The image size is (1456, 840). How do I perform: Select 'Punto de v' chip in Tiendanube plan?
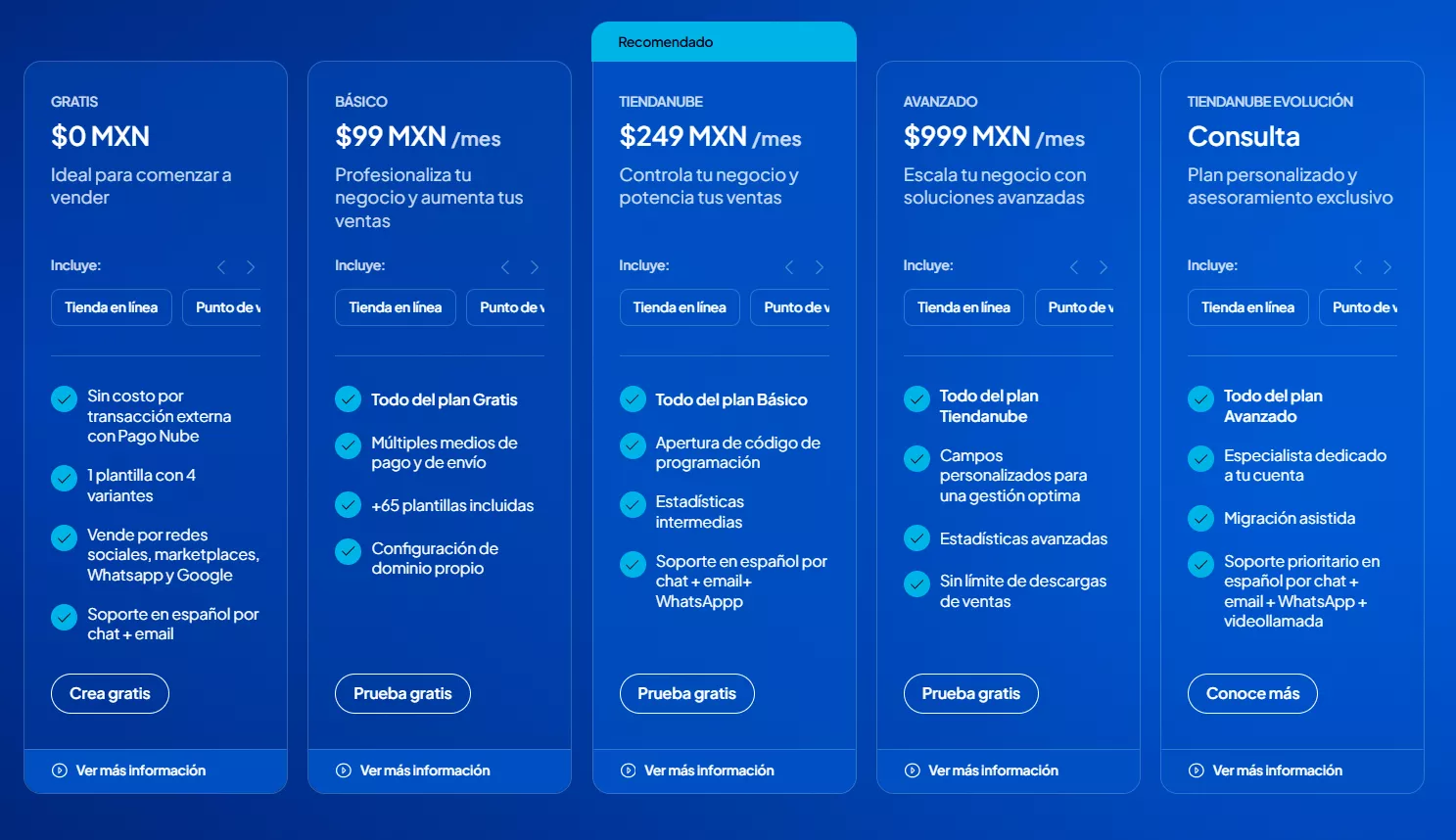[x=790, y=307]
